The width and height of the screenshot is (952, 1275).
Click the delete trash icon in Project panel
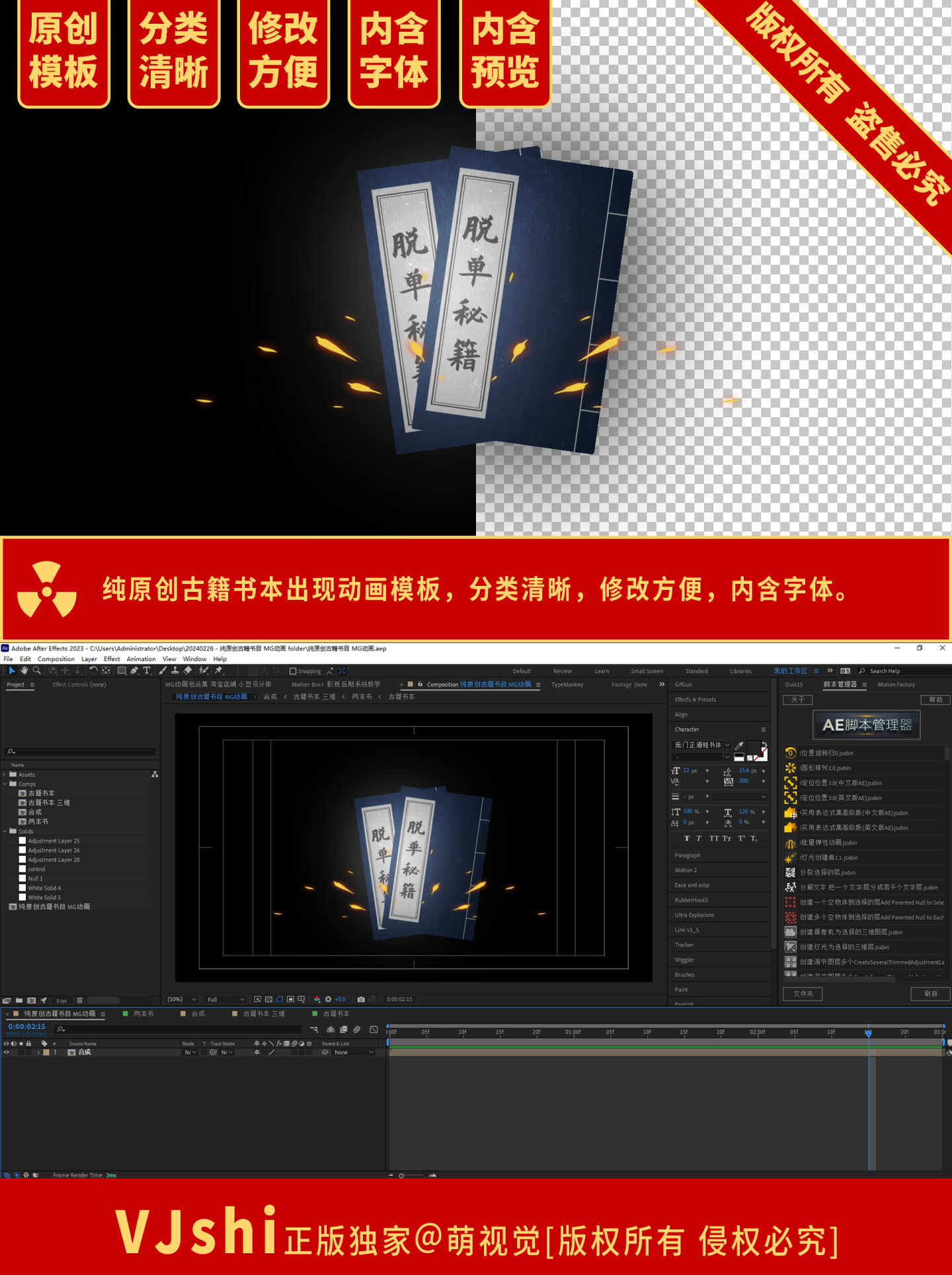pos(80,1001)
